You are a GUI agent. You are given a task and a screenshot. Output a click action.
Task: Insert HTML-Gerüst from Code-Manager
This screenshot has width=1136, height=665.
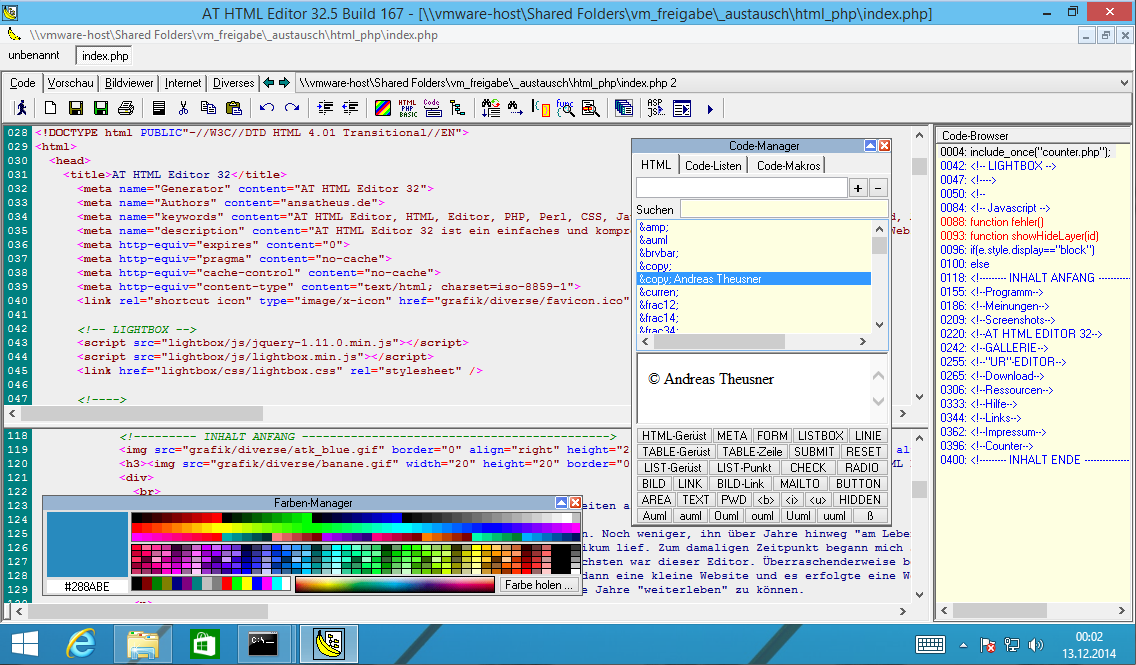674,436
